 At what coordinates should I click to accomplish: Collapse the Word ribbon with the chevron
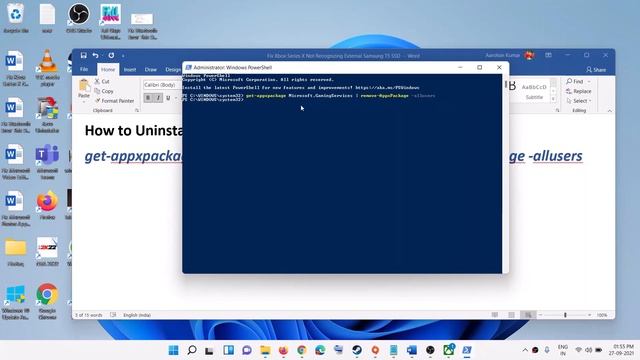[609, 111]
